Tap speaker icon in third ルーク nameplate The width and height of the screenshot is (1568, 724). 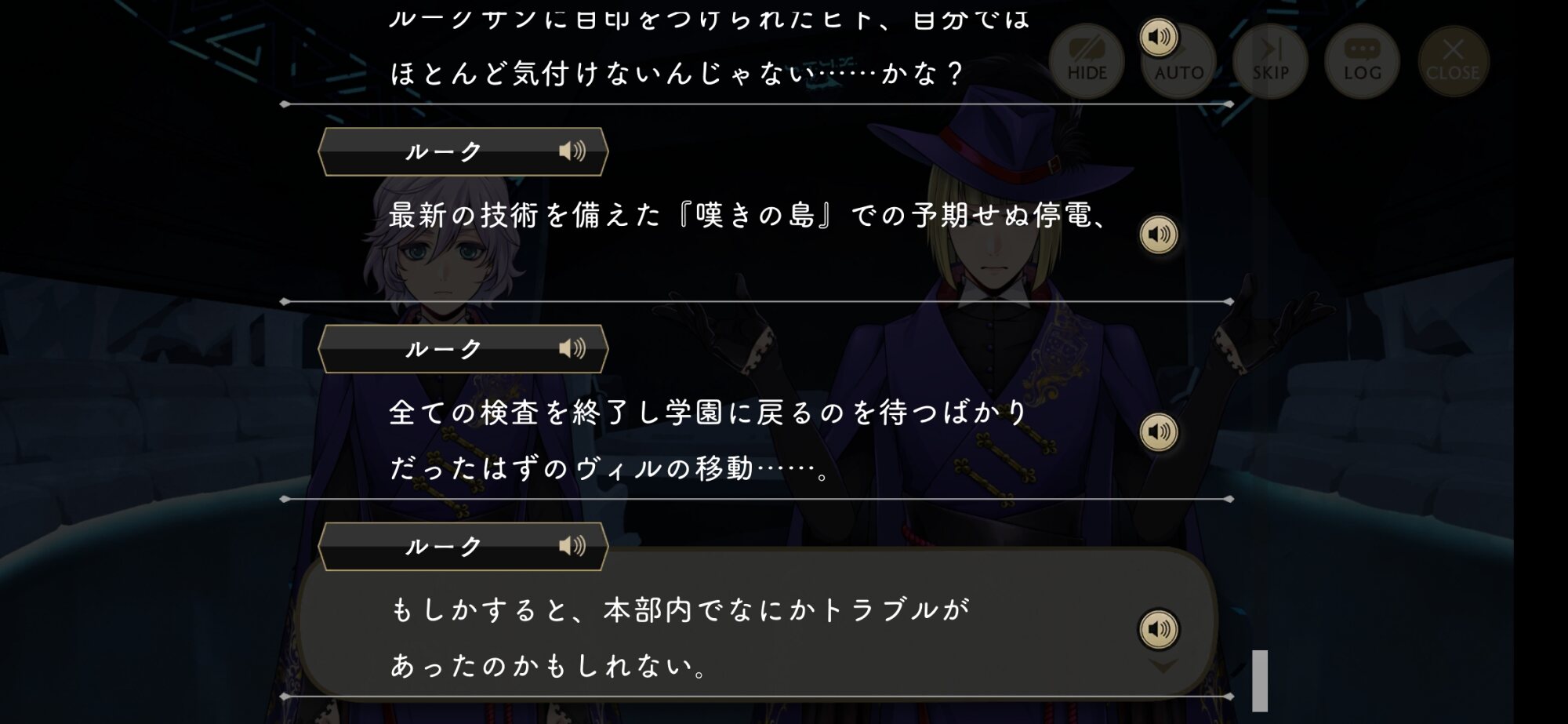pos(572,546)
